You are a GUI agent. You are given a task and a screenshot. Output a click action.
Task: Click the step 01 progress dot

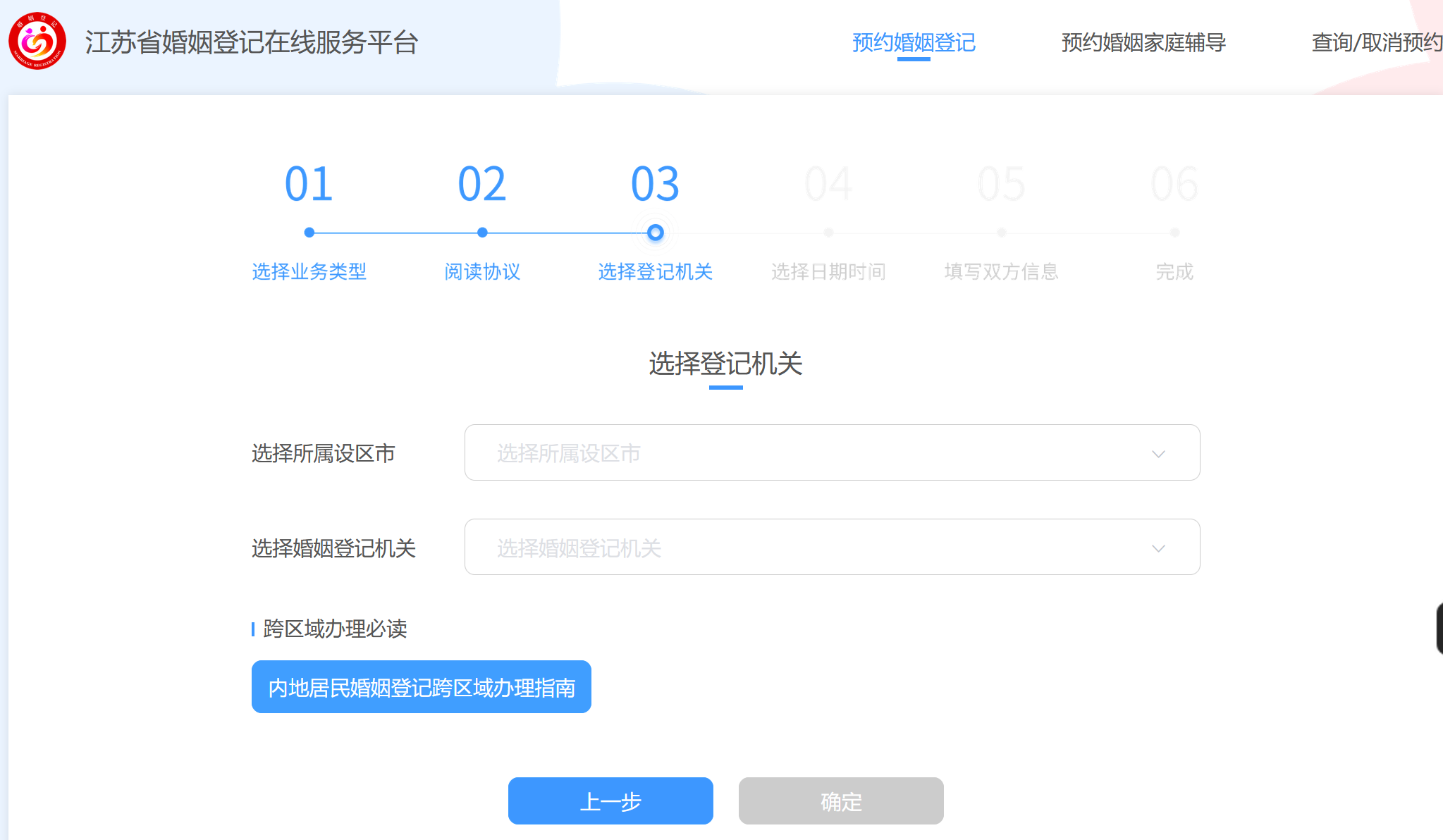309,233
